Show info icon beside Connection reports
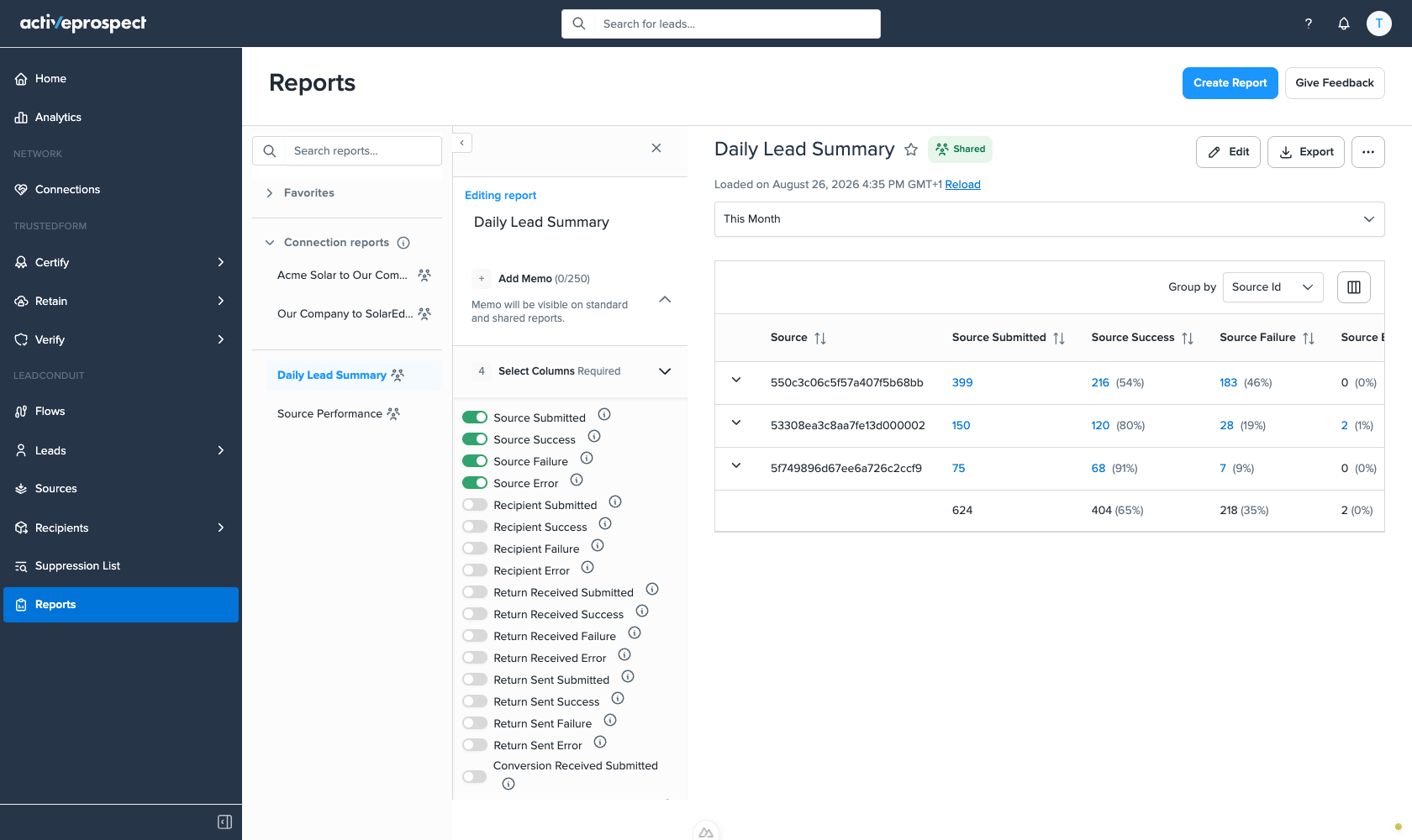The width and height of the screenshot is (1412, 840). (403, 243)
